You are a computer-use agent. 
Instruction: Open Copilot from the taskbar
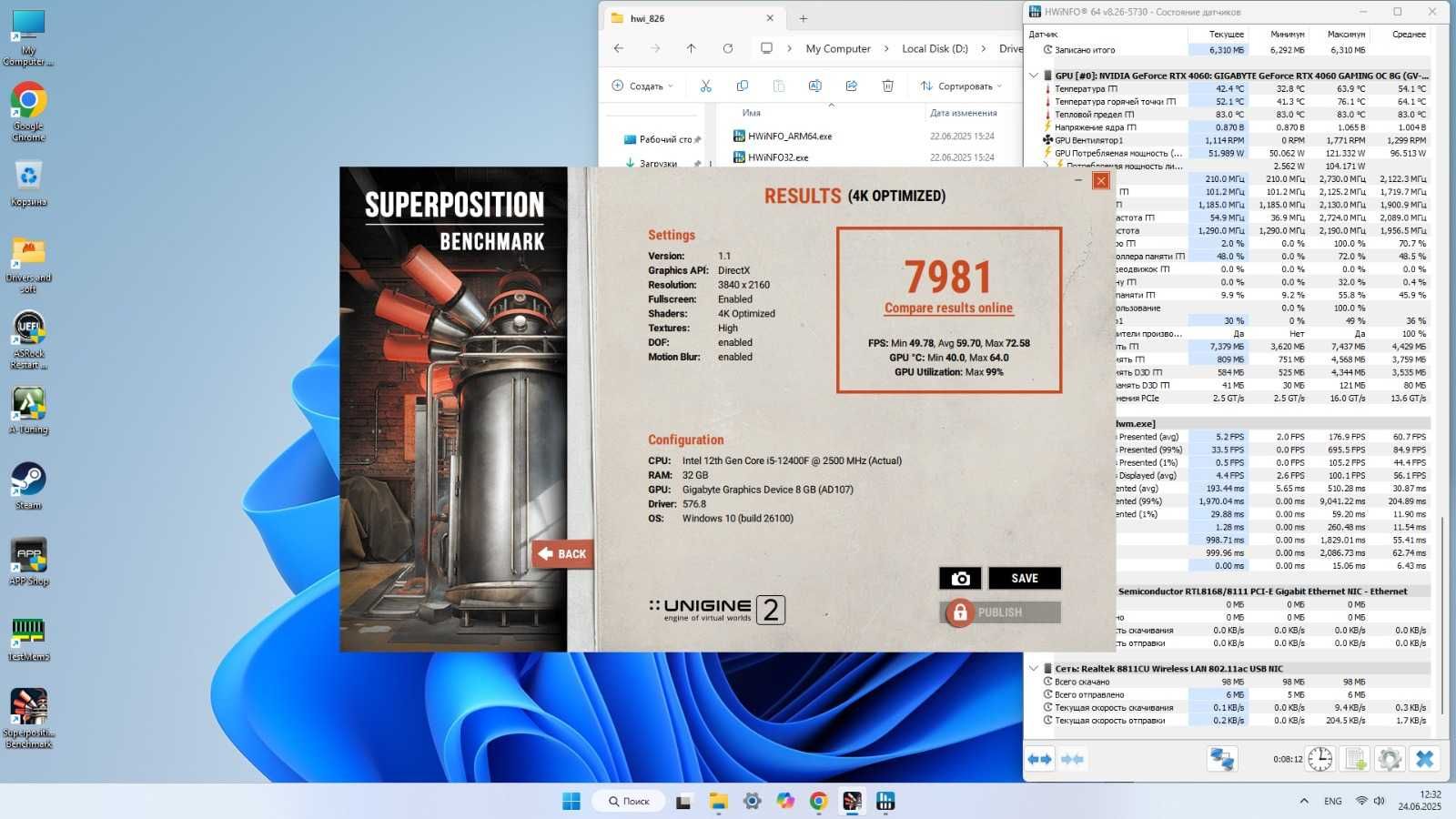click(x=785, y=801)
